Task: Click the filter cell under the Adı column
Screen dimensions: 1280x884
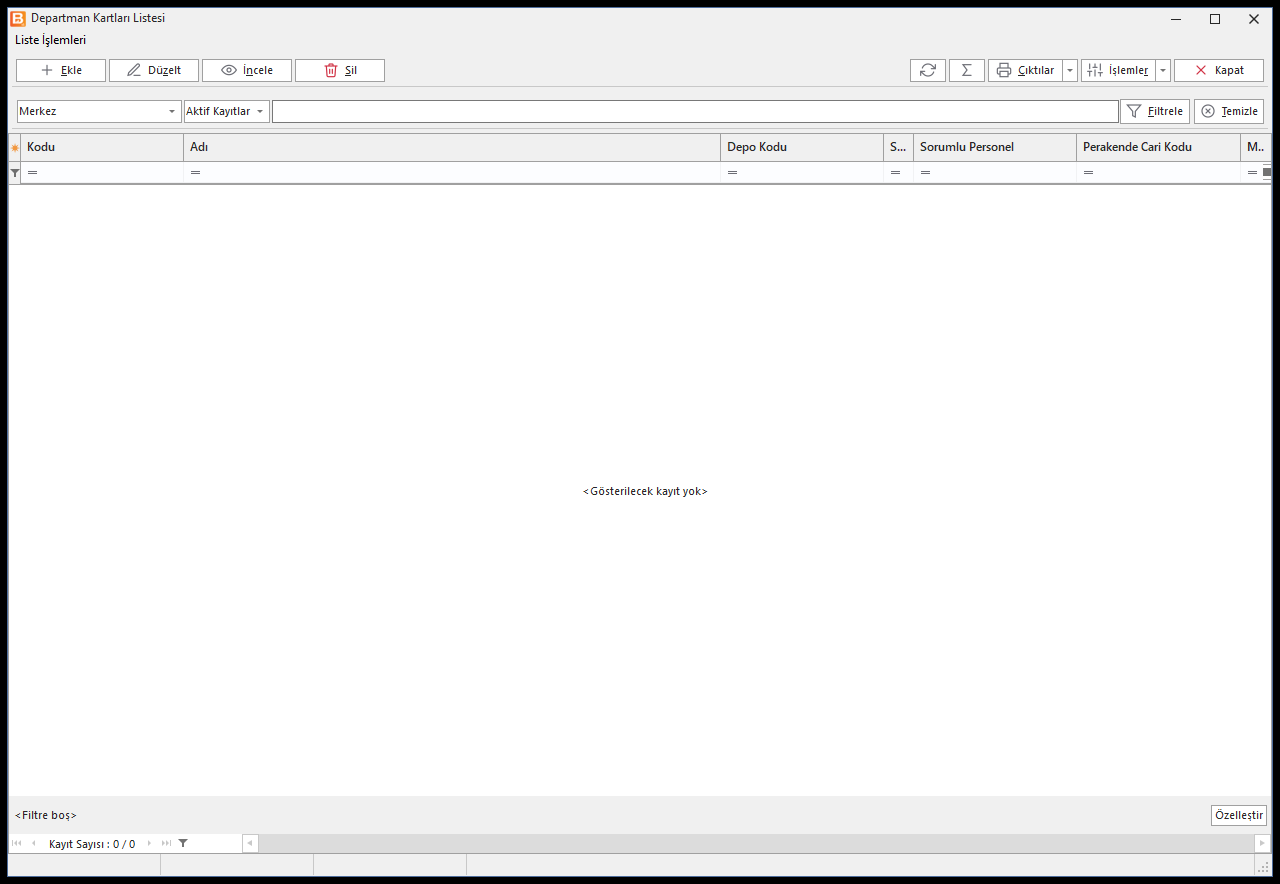Action: (452, 173)
